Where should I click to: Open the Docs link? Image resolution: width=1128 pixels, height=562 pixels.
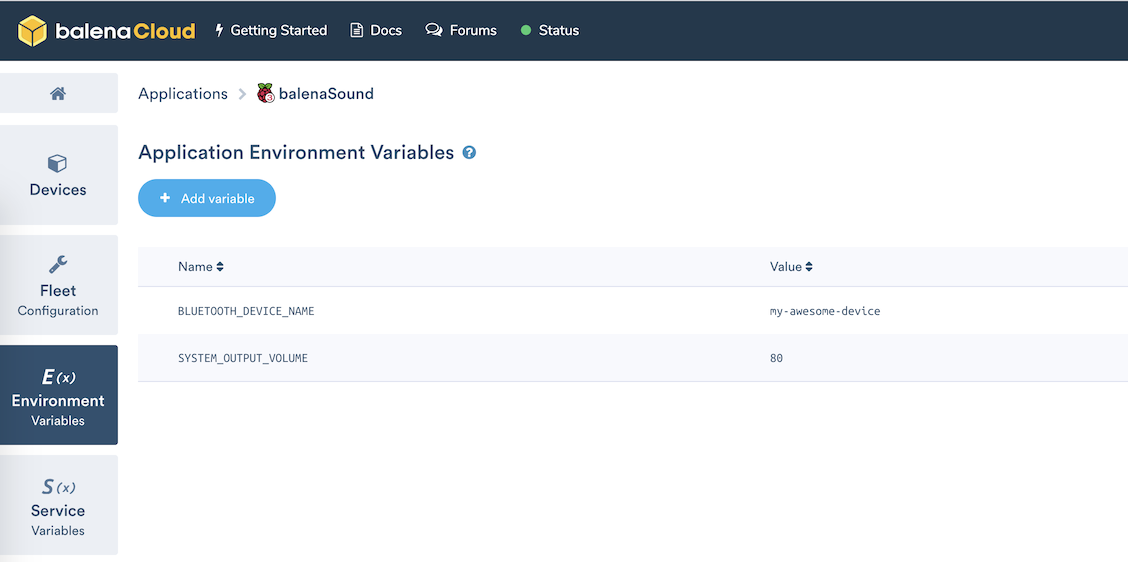coord(376,30)
